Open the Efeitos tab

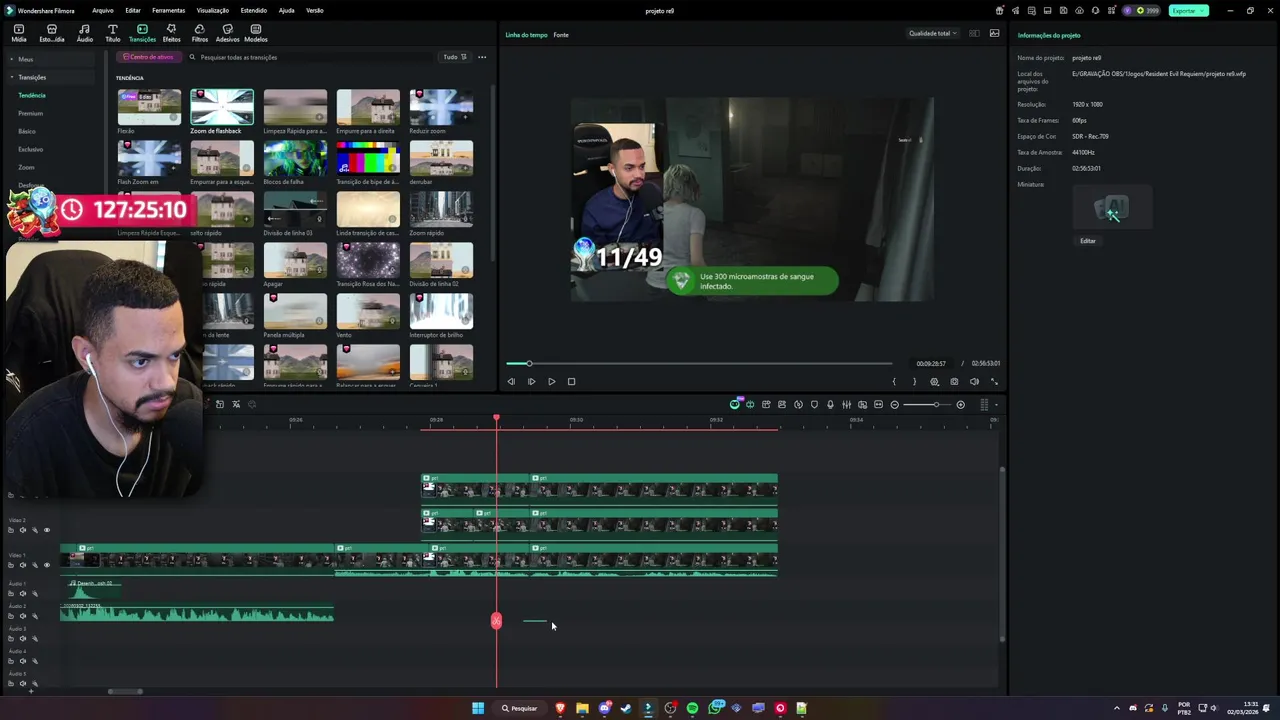(x=171, y=33)
